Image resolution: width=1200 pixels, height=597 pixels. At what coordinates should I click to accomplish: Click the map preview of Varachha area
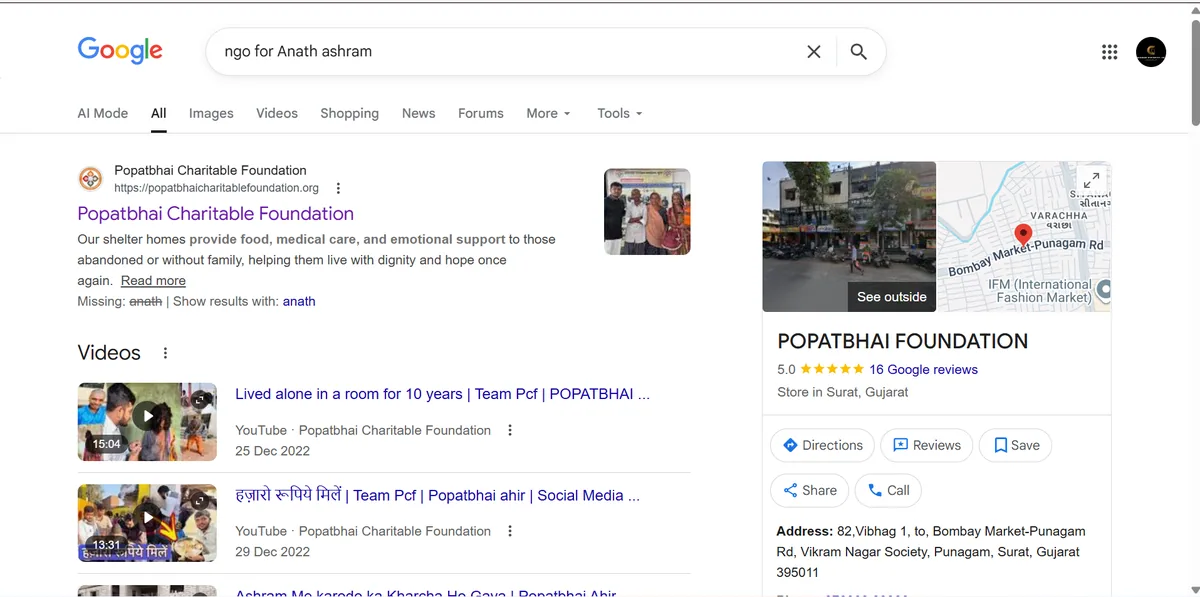[x=1023, y=236]
